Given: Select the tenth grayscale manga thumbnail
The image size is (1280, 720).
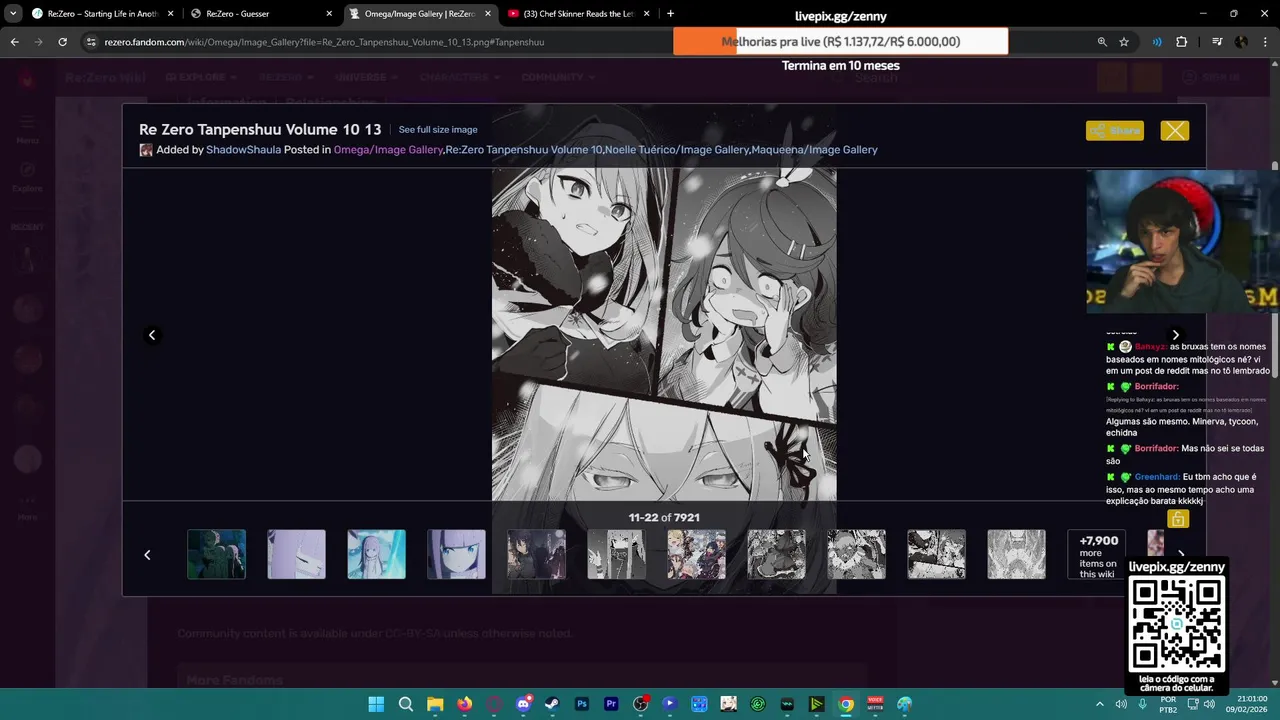Looking at the screenshot, I should (x=936, y=554).
